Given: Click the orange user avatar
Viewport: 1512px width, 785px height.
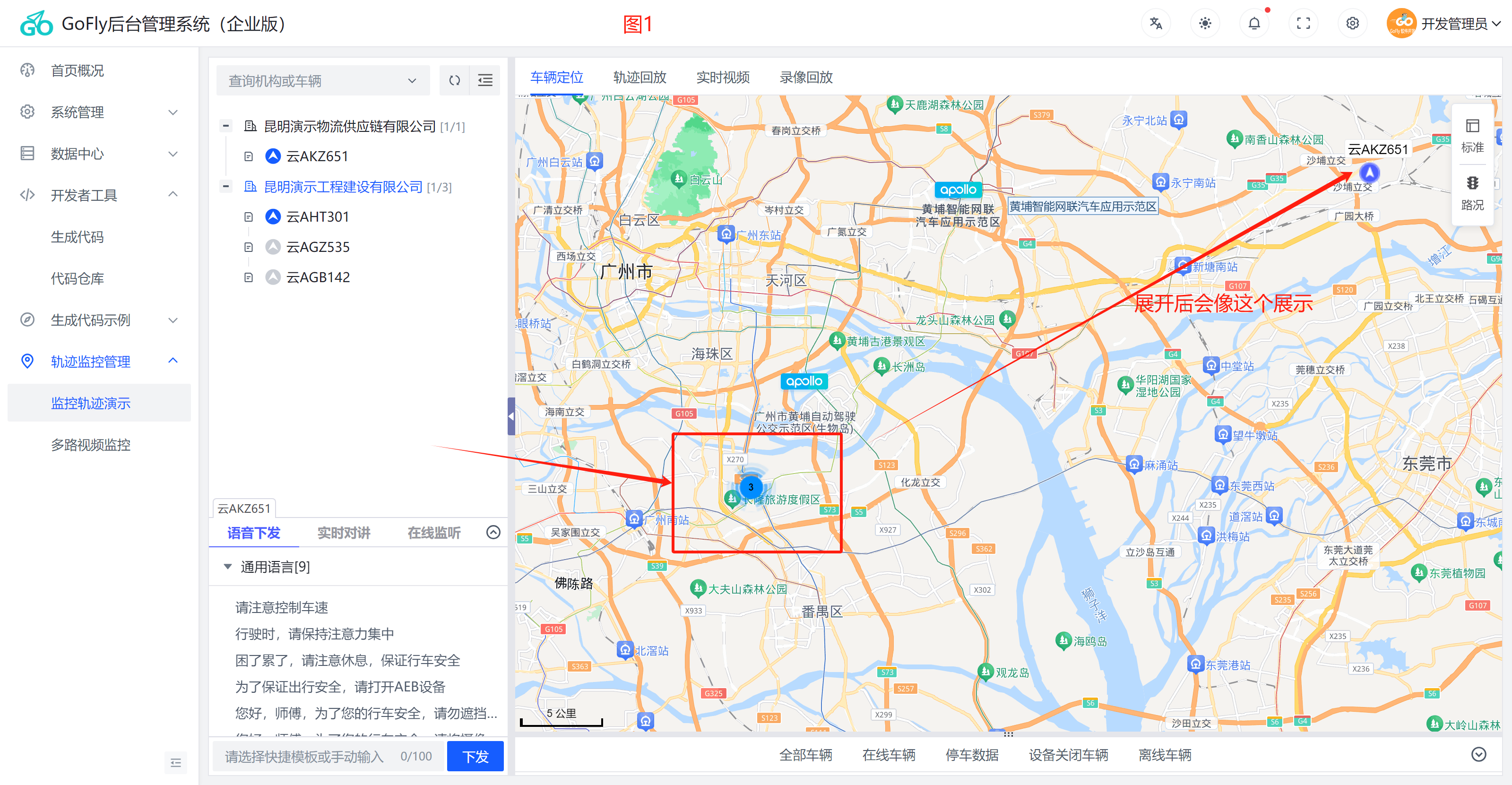Looking at the screenshot, I should pyautogui.click(x=1402, y=24).
